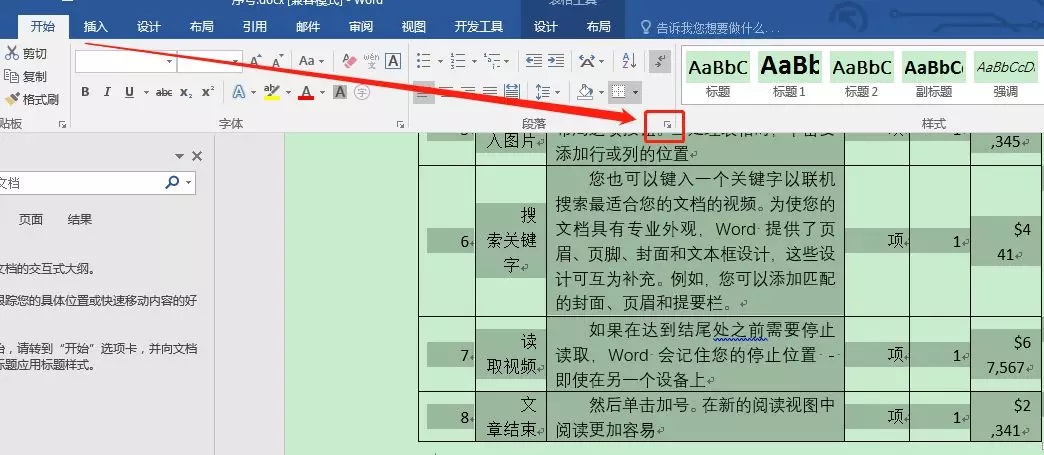Toggle Bold formatting

point(85,92)
